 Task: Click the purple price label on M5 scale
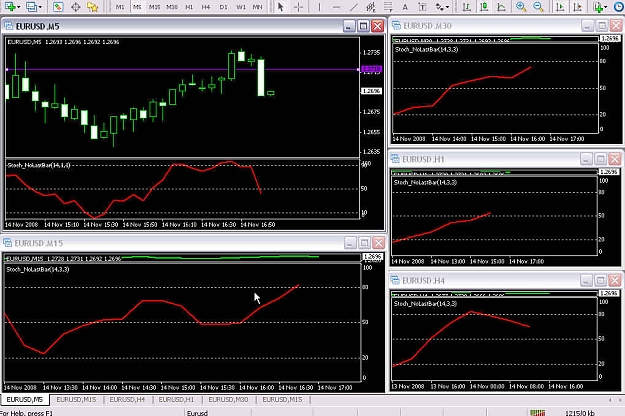[x=371, y=69]
